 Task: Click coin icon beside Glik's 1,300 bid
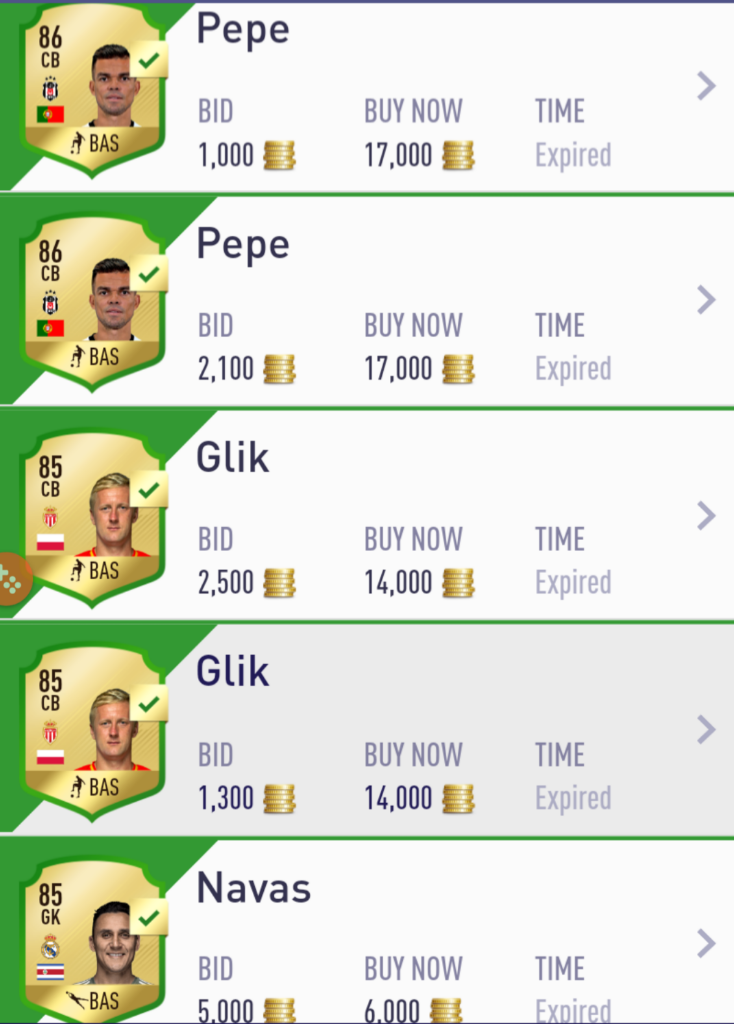coord(279,799)
